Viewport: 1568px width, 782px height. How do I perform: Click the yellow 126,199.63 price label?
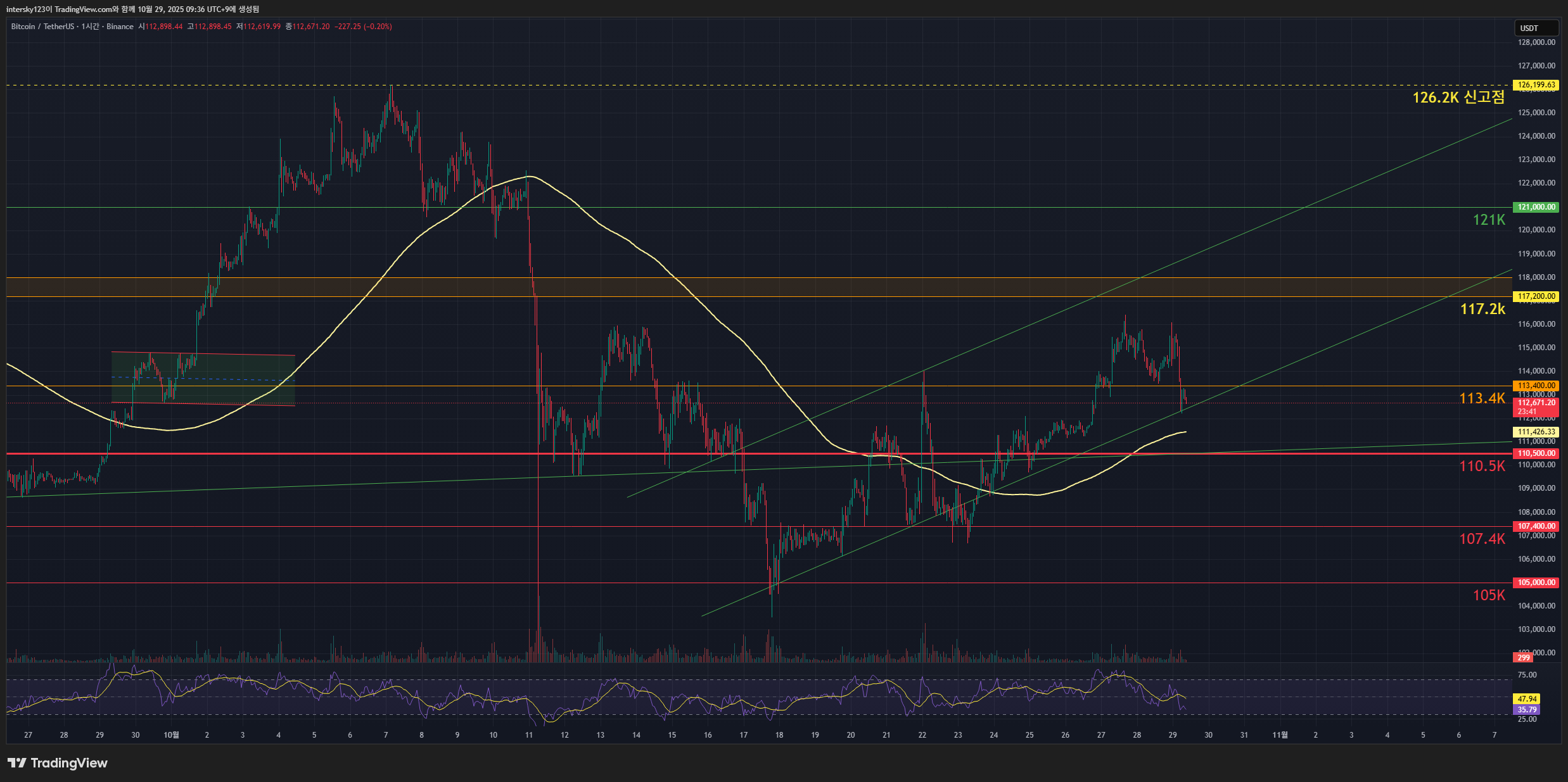pos(1536,85)
